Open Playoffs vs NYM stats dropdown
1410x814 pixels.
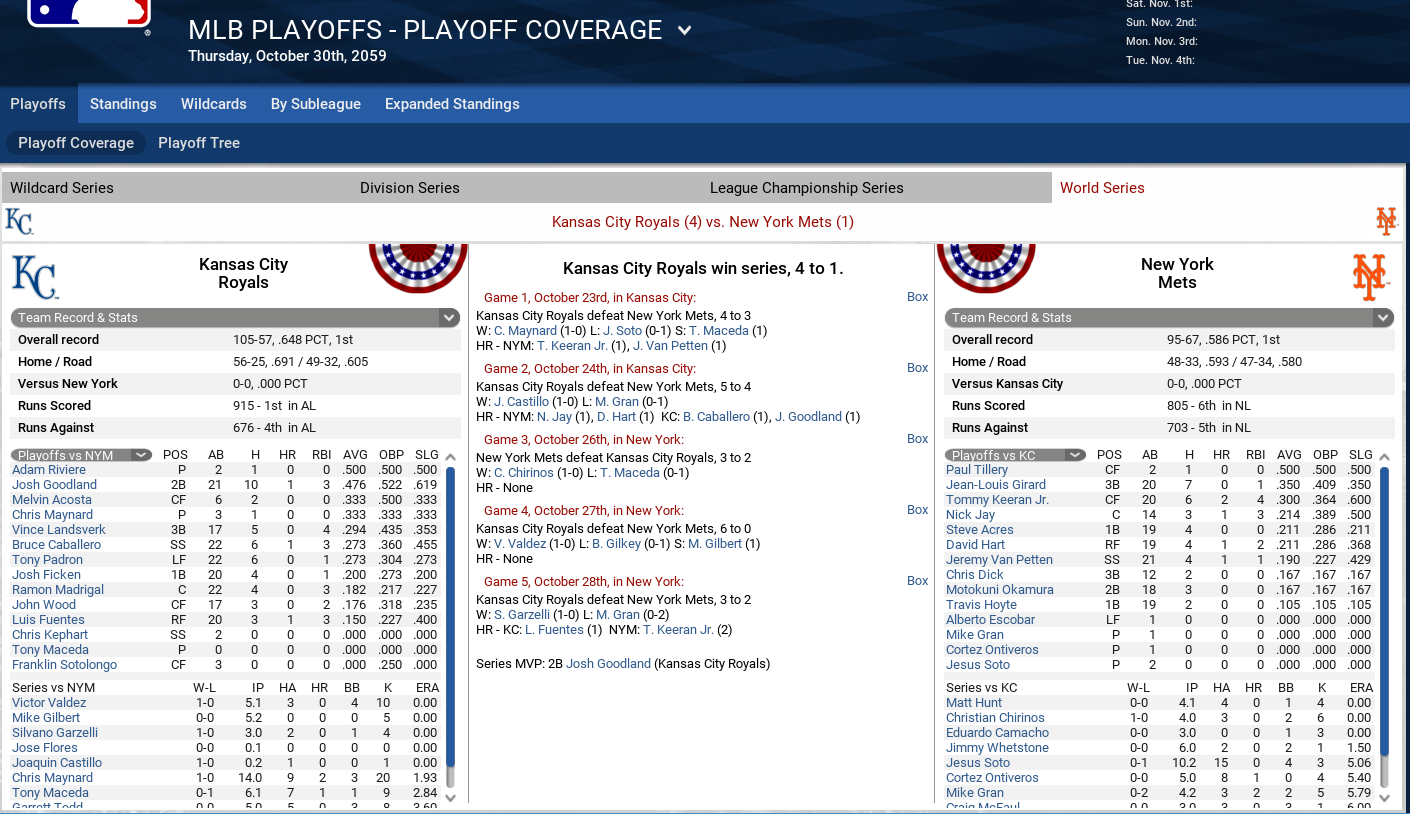(141, 455)
